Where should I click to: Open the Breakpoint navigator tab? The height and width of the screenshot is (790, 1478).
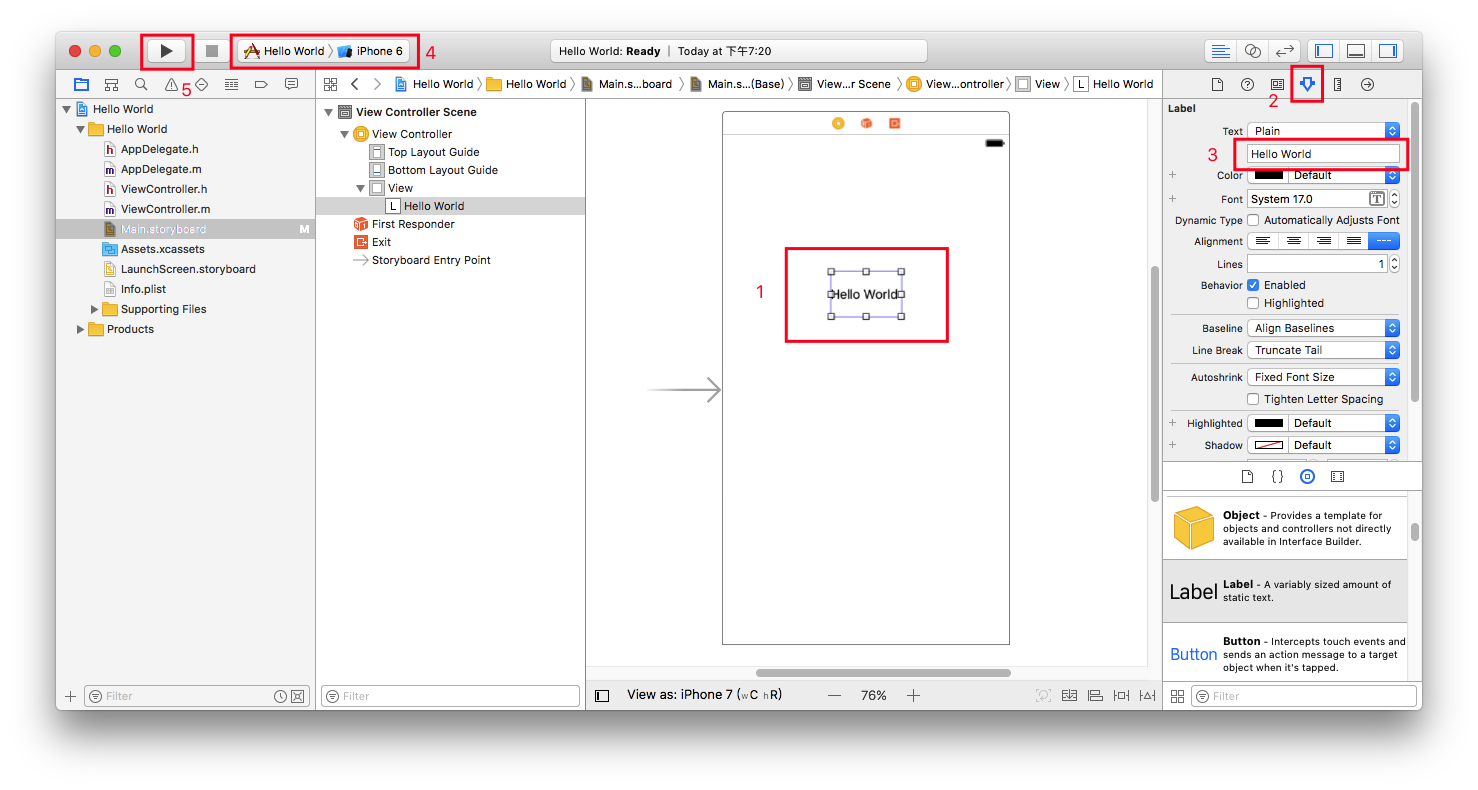[x=261, y=84]
